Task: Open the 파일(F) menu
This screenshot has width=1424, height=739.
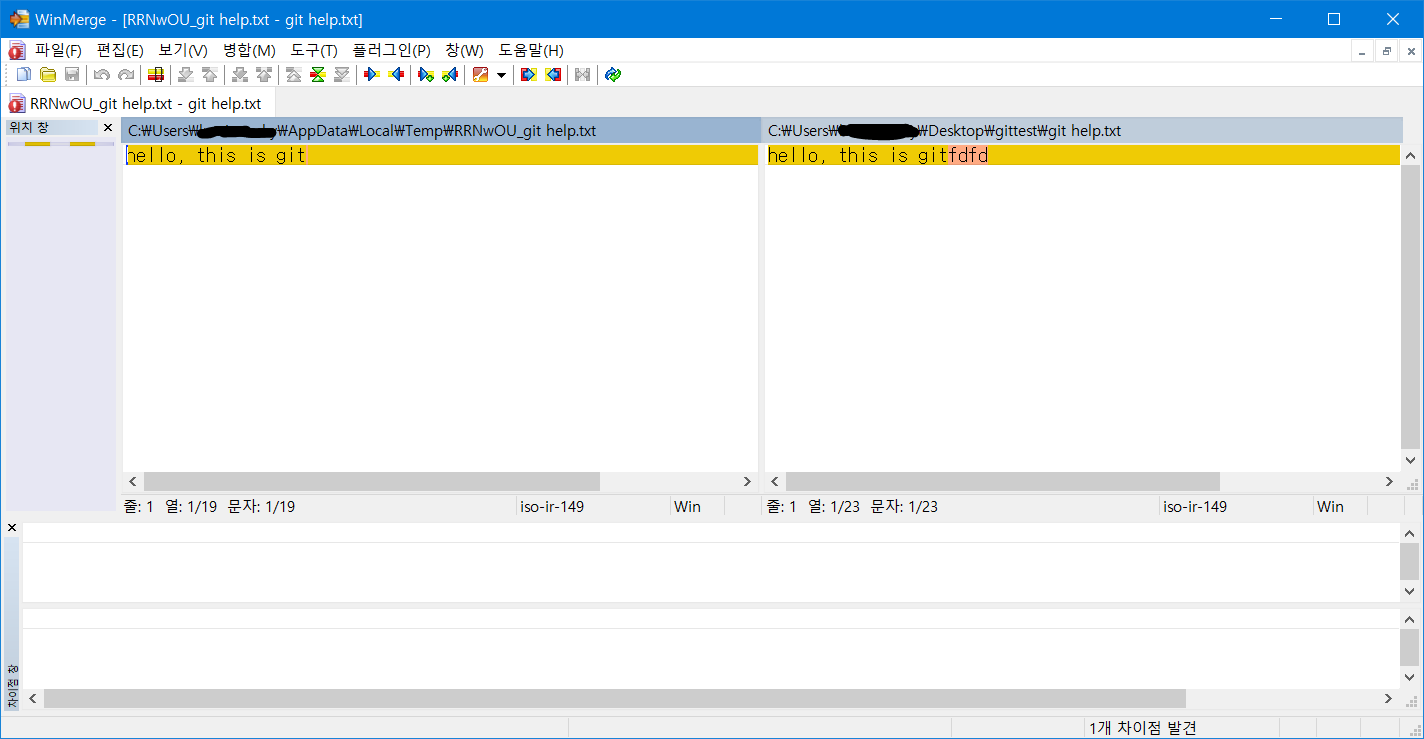Action: 58,50
